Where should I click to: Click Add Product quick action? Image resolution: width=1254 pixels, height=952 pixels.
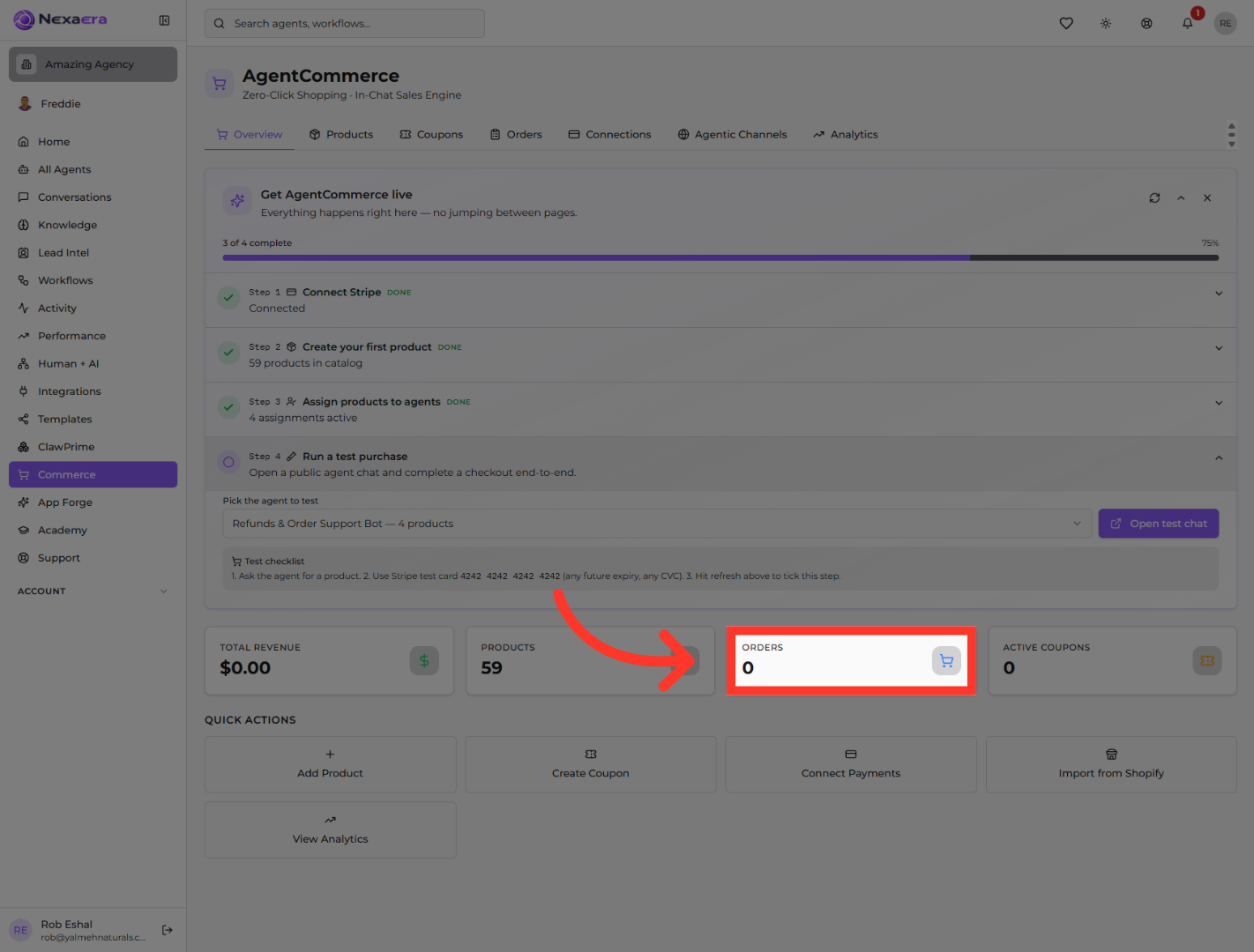tap(331, 764)
